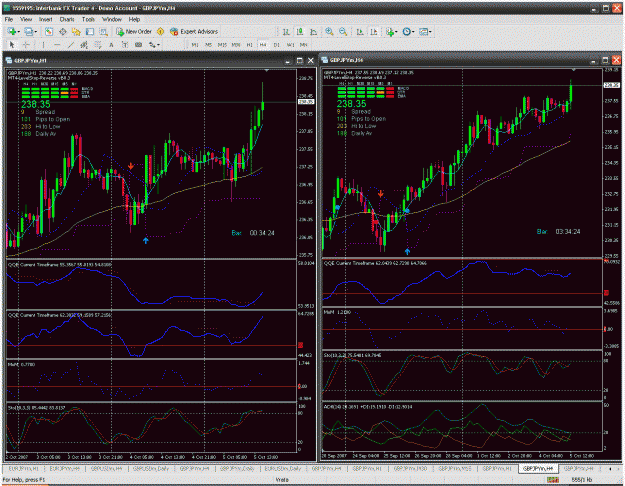Select the text label tool
Image resolution: width=625 pixels, height=486 pixels.
pos(125,45)
